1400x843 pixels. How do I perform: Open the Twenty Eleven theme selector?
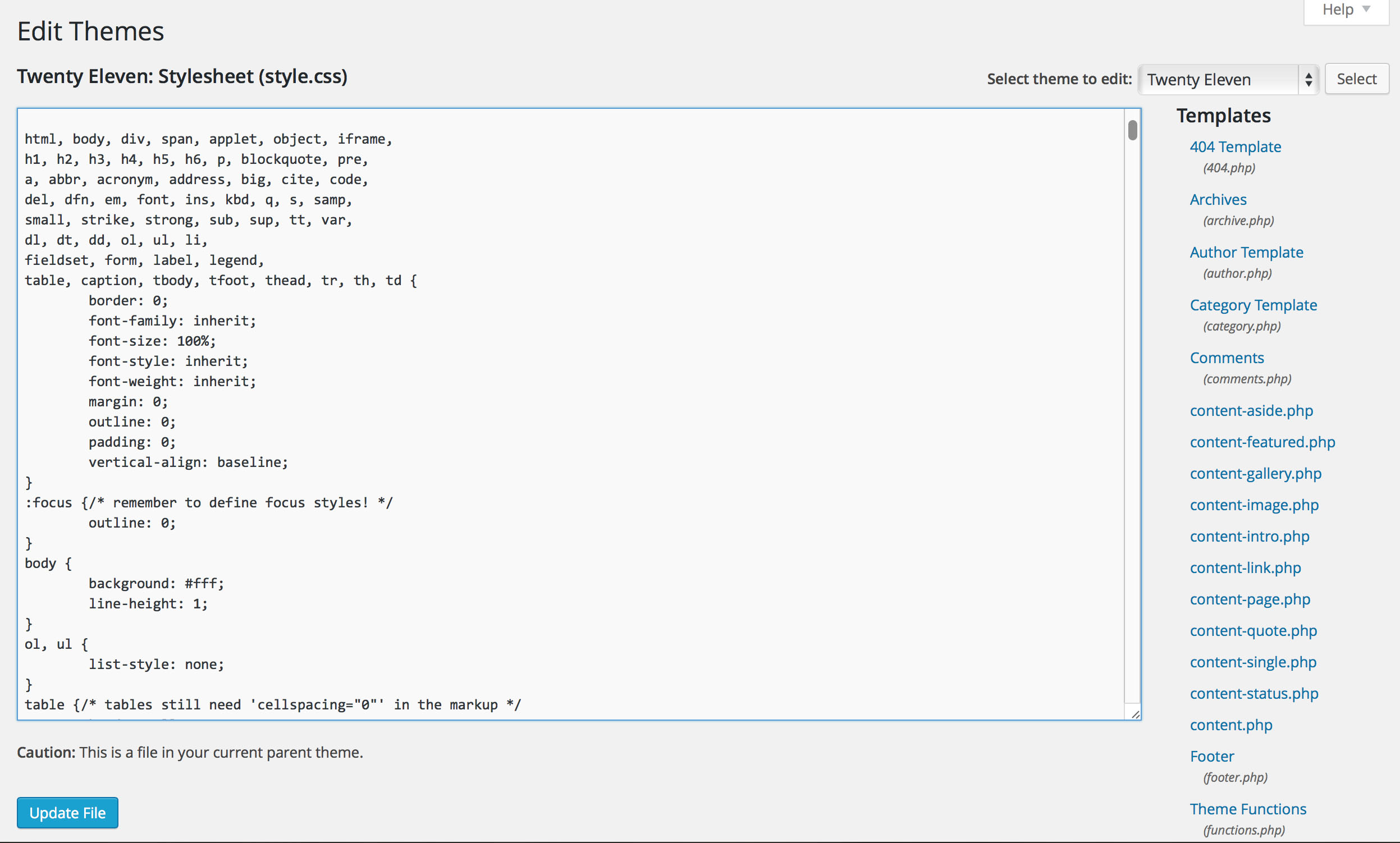pyautogui.click(x=1227, y=79)
